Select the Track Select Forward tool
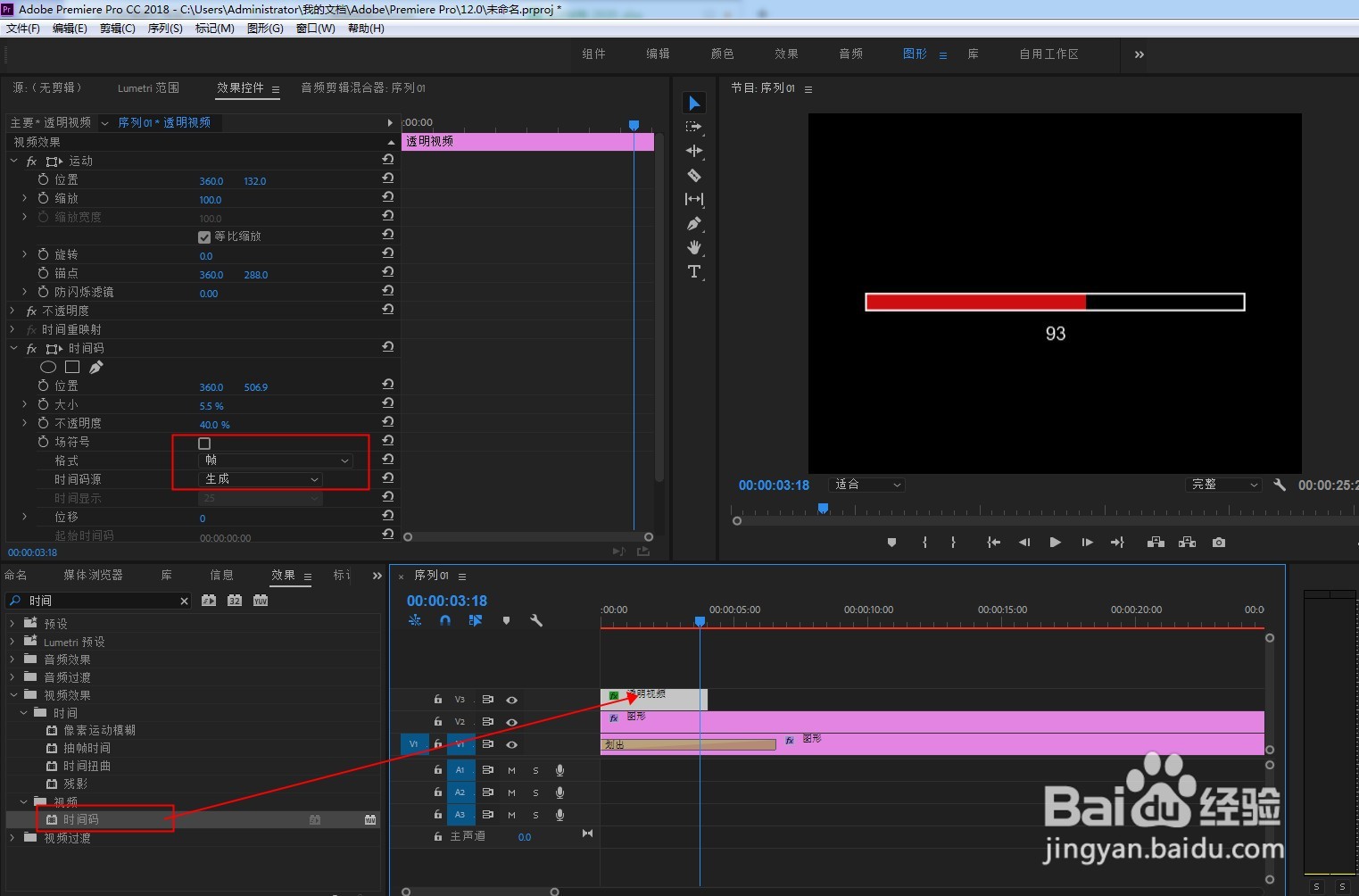Image resolution: width=1359 pixels, height=896 pixels. tap(694, 128)
